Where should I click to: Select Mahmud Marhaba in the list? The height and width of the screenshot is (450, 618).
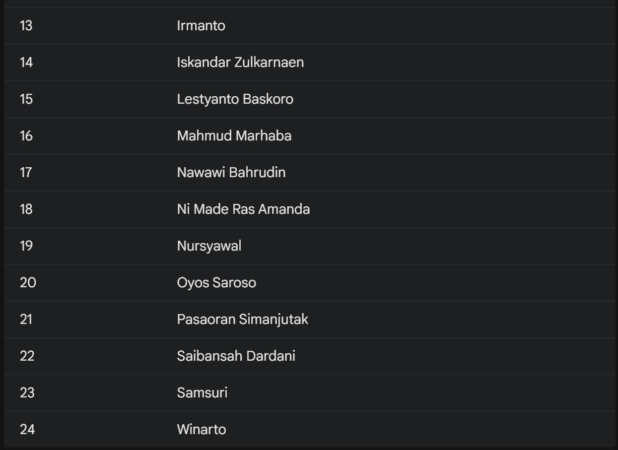coord(234,136)
